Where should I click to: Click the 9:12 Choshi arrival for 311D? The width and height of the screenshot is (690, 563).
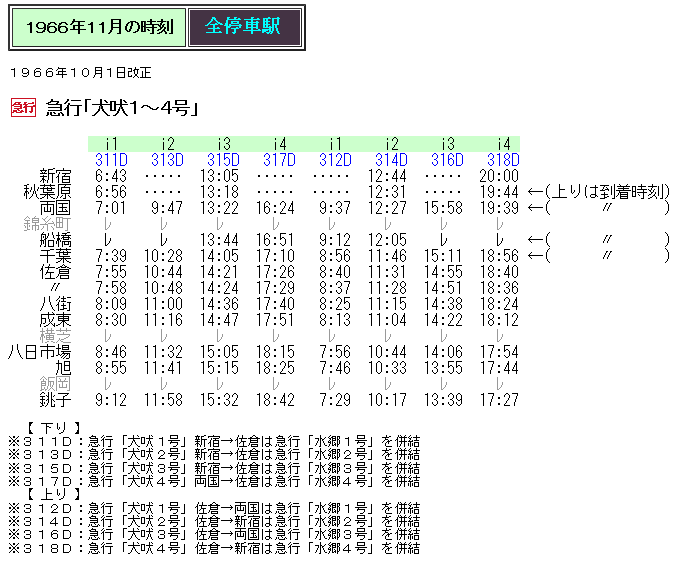tap(111, 400)
